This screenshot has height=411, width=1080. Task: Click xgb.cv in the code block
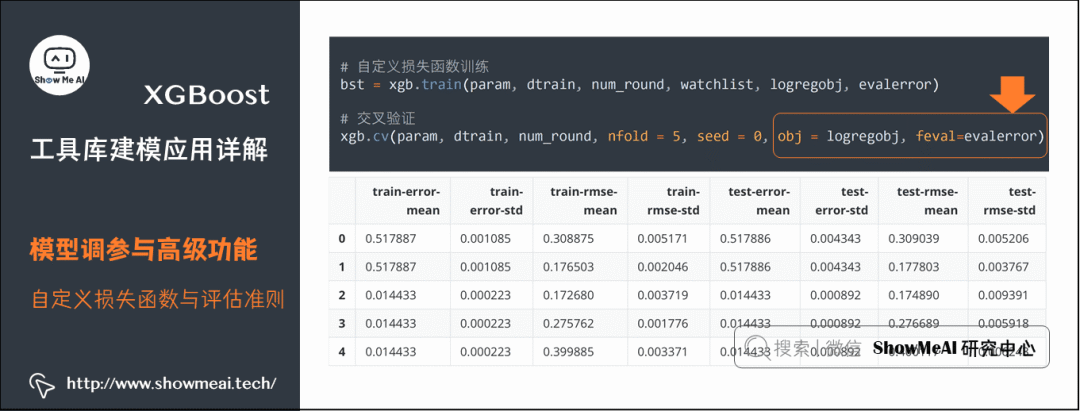pos(364,136)
